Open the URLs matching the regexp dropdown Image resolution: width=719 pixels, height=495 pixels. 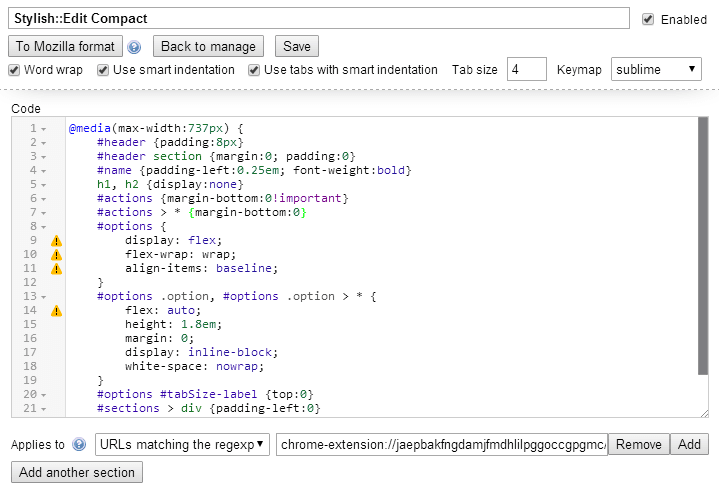click(182, 445)
